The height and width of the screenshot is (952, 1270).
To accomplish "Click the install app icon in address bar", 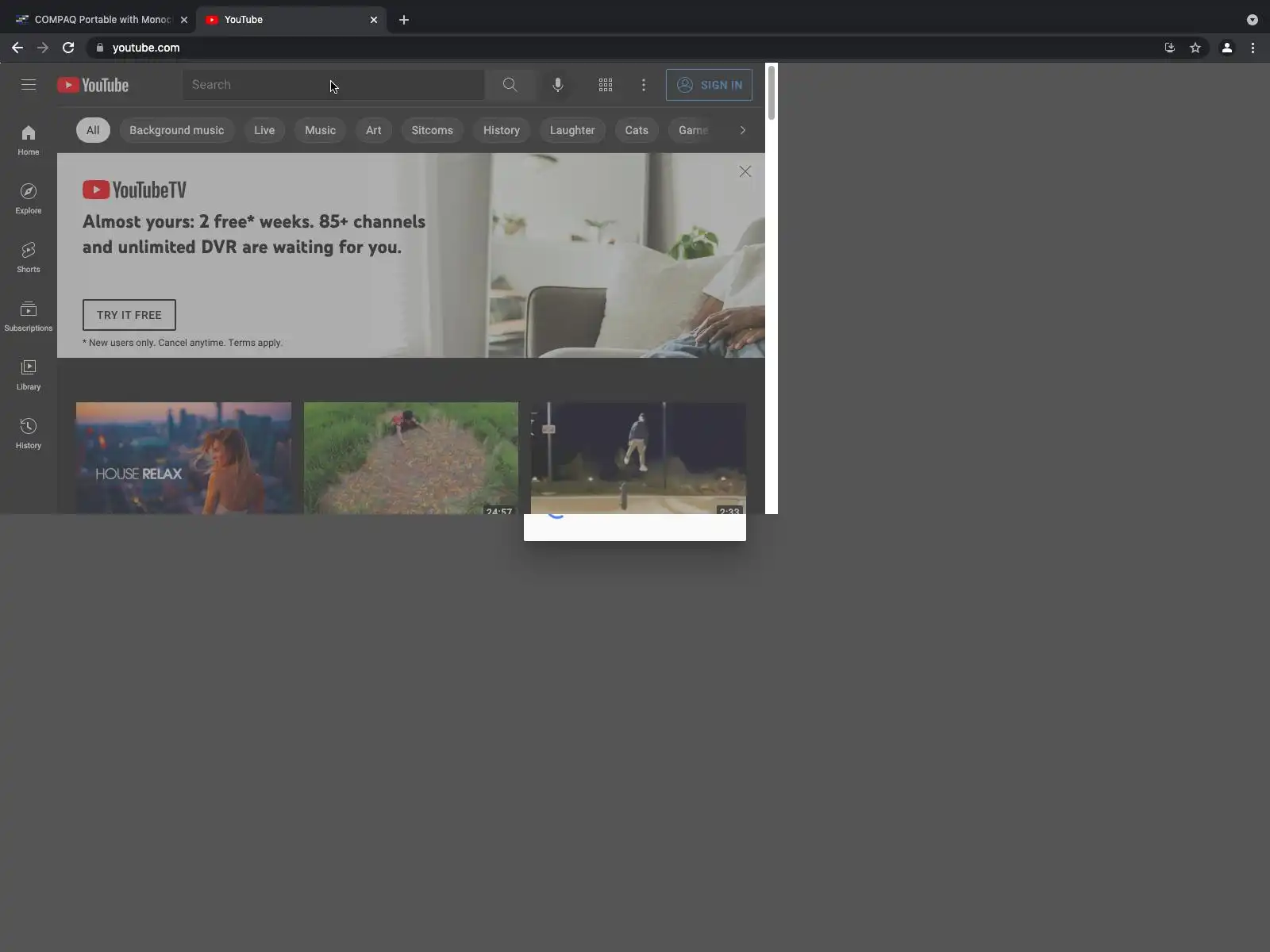I will tap(1170, 48).
